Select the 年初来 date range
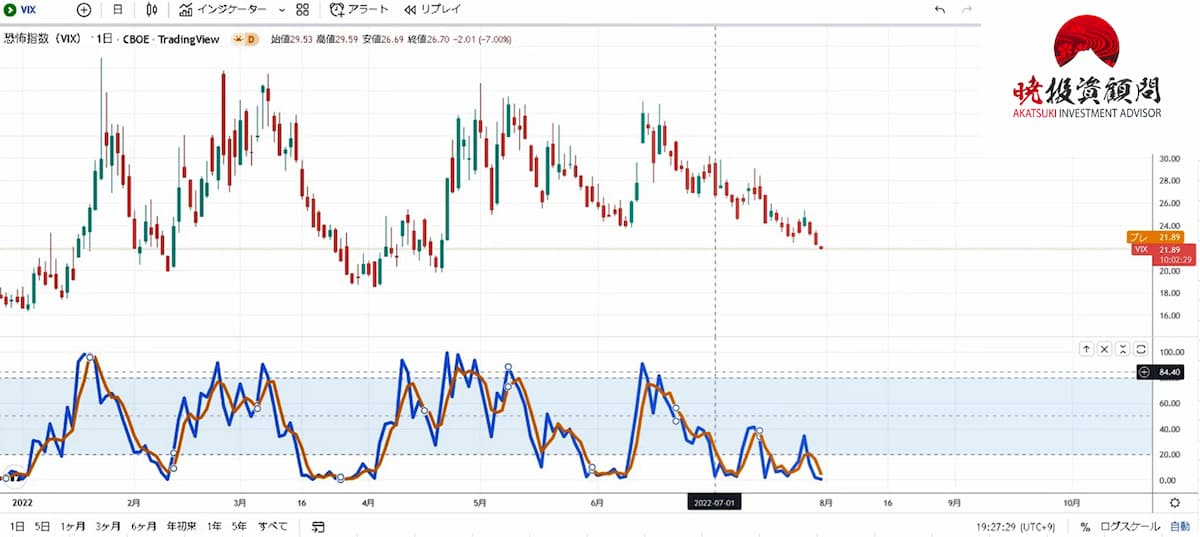 182,526
